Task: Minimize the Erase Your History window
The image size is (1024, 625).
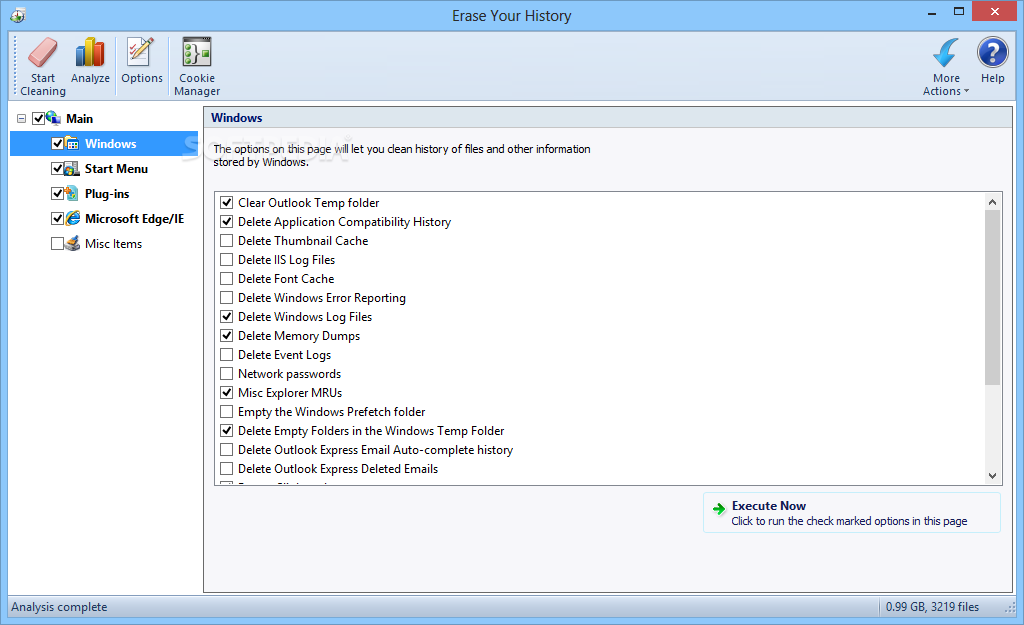Action: 932,12
